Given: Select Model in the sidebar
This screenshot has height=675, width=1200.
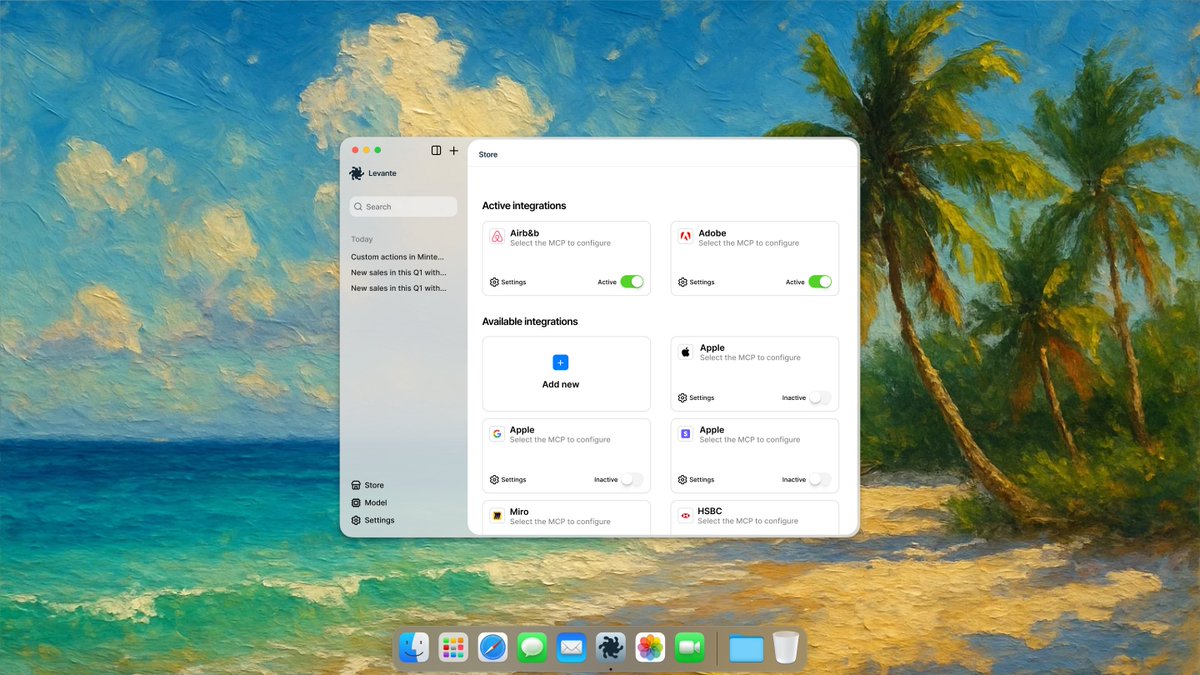Looking at the screenshot, I should [370, 502].
